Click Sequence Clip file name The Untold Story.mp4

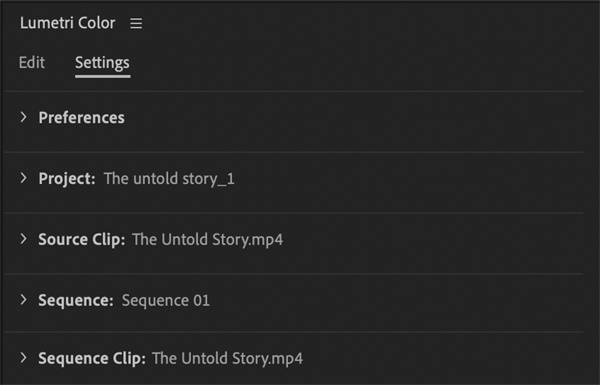click(227, 359)
